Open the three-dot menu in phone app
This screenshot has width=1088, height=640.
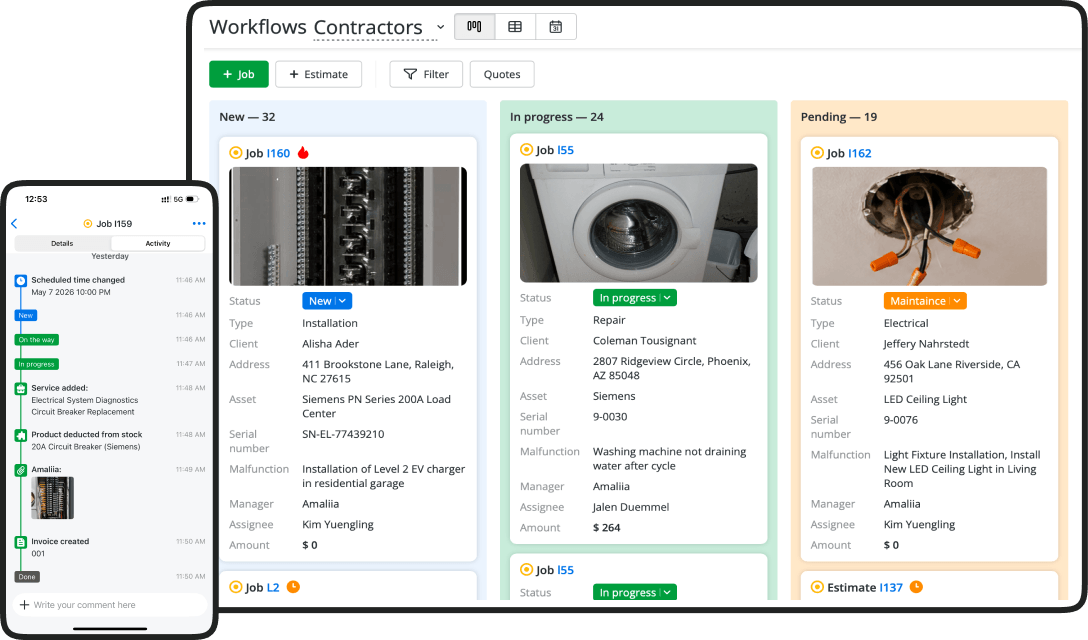[199, 224]
